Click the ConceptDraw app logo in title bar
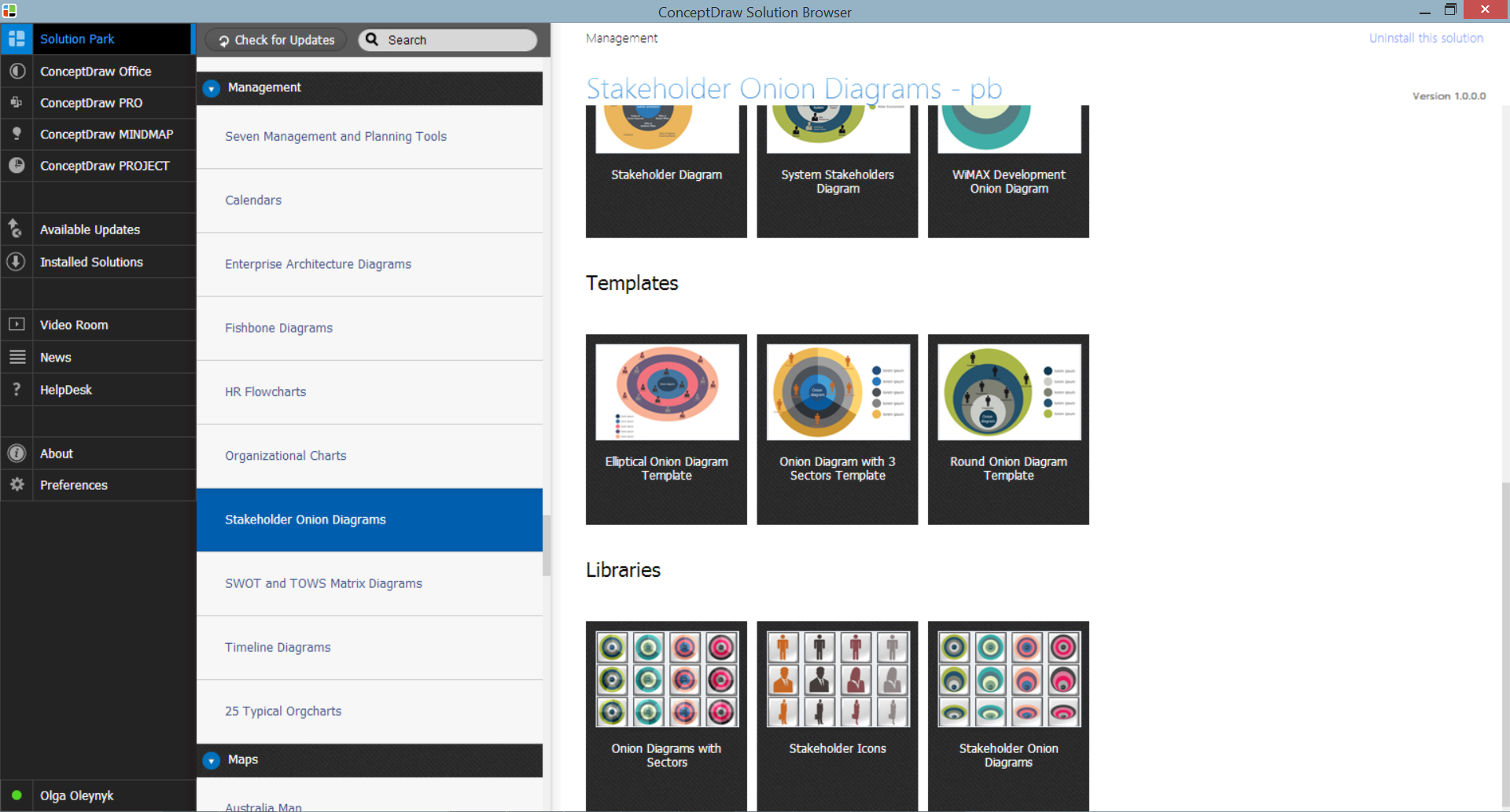Image resolution: width=1510 pixels, height=812 pixels. tap(9, 10)
